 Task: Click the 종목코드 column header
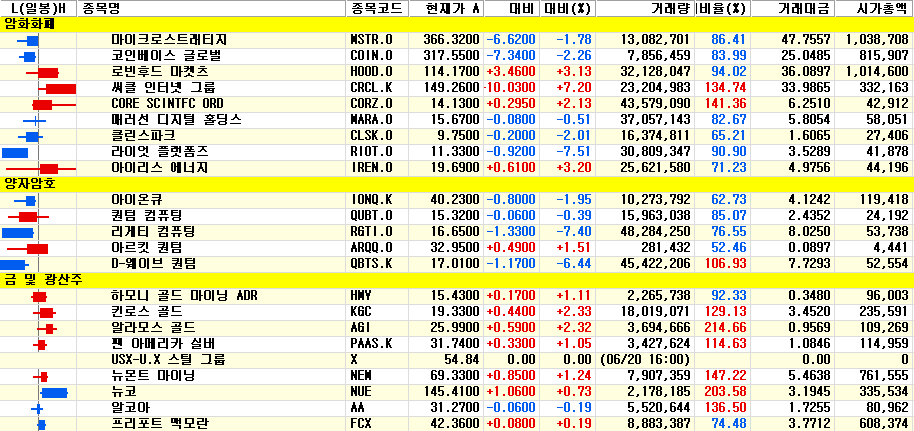[x=376, y=9]
